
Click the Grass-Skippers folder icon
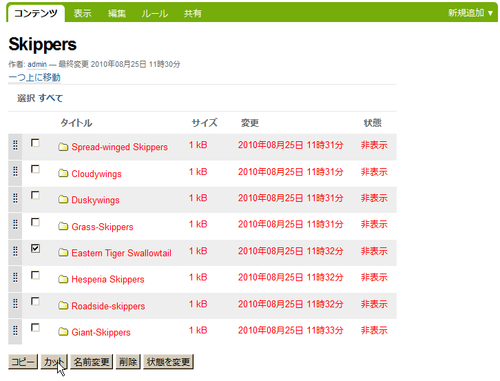click(x=63, y=226)
